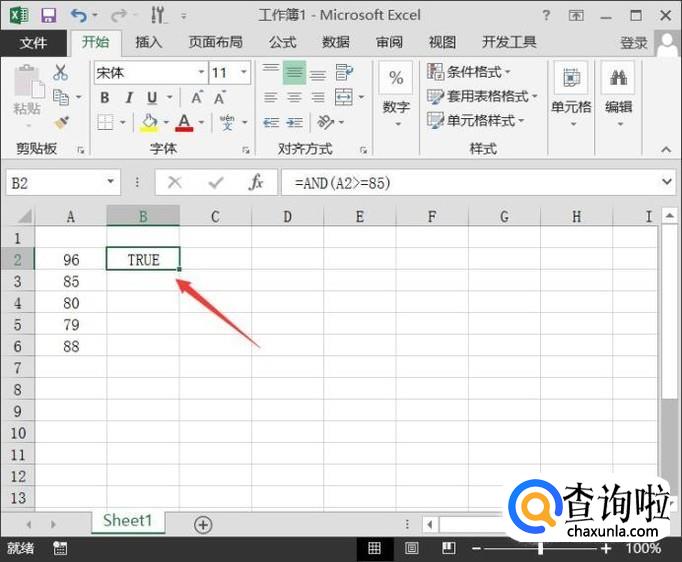The image size is (682, 562).
Task: Toggle Wrap Text icon
Action: click(344, 72)
